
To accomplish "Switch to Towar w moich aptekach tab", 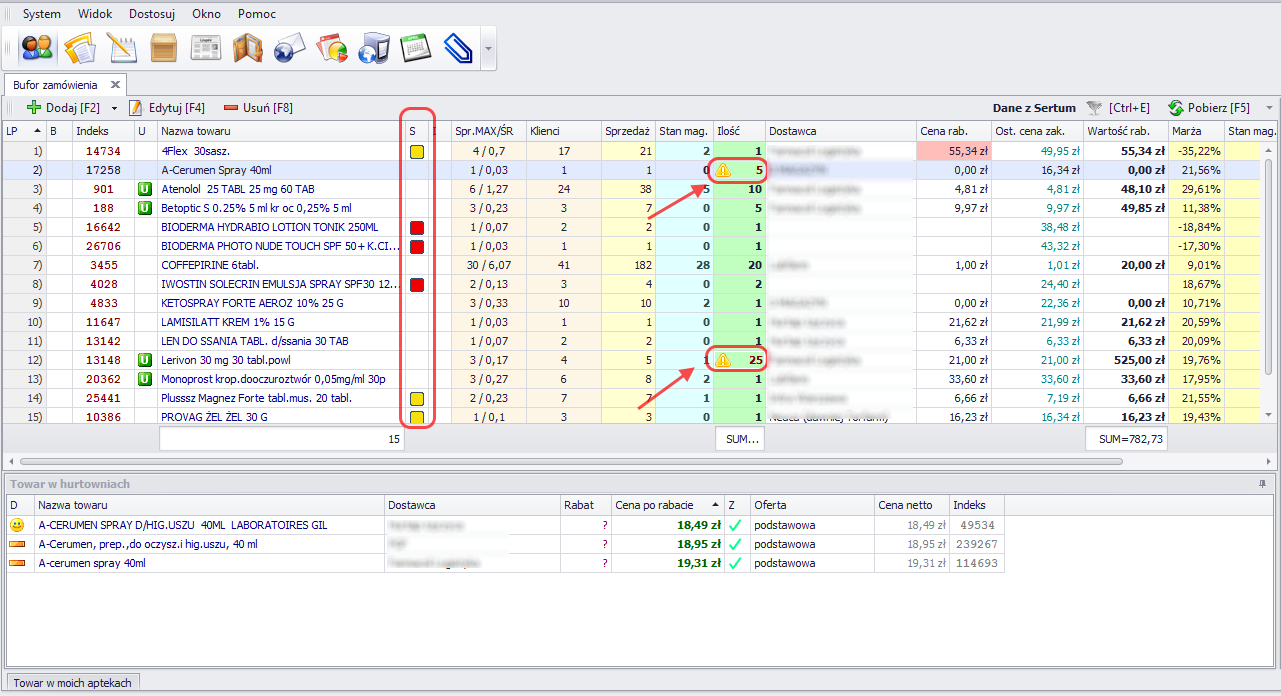I will click(x=72, y=682).
